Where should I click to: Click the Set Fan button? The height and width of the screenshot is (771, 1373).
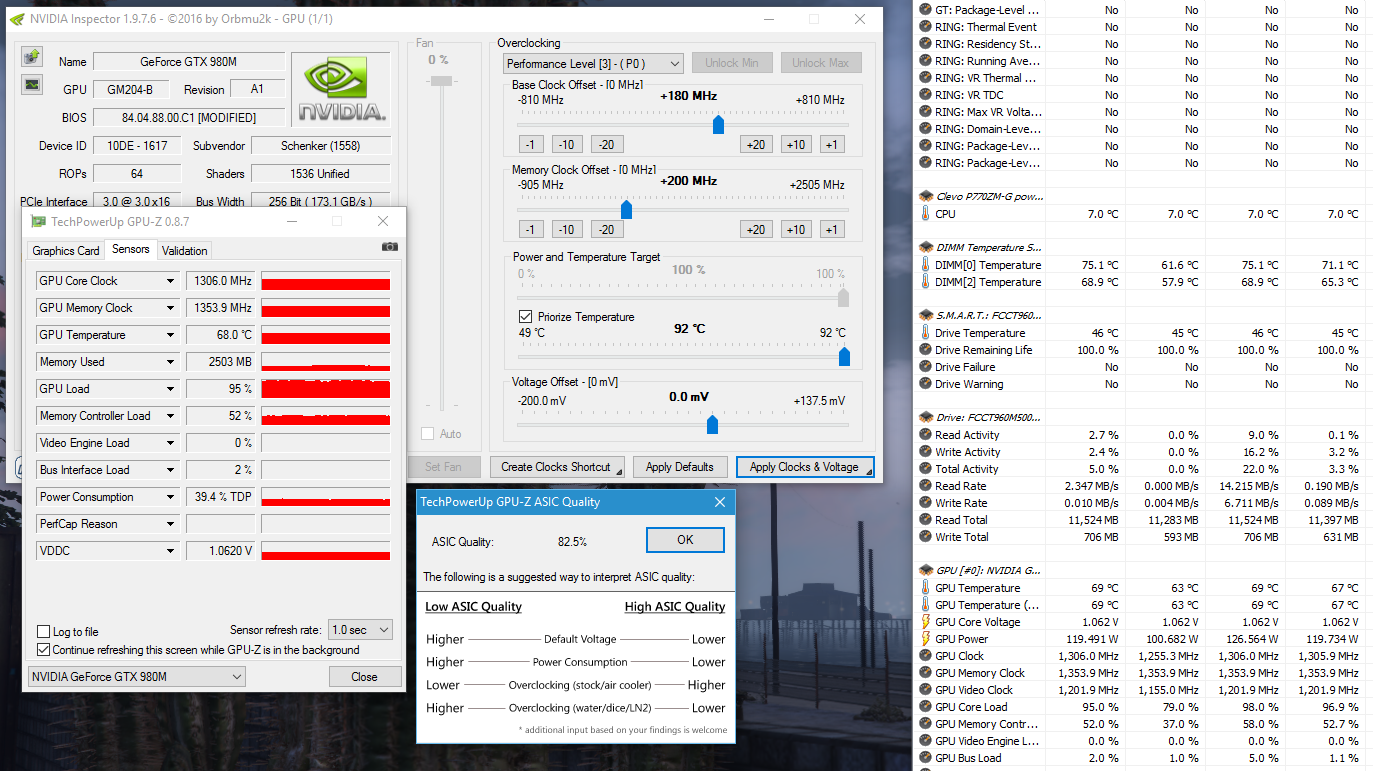[443, 467]
